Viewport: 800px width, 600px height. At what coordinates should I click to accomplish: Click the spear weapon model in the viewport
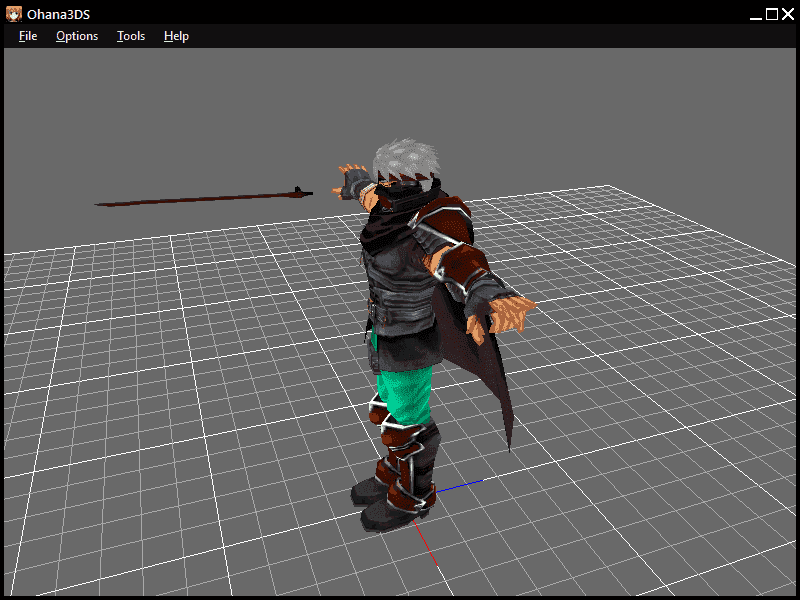[204, 198]
